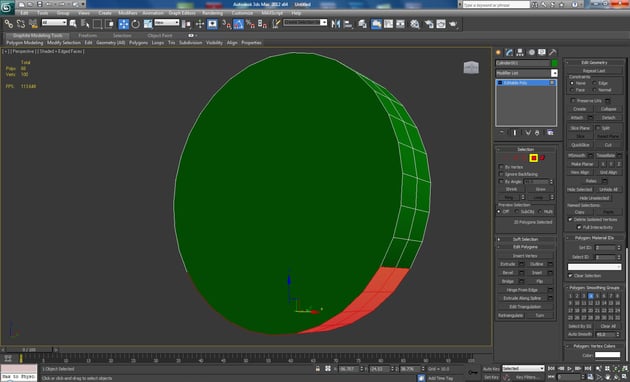The height and width of the screenshot is (382, 630).
Task: Toggle the Preserve UVs checkbox
Action: click(x=573, y=100)
